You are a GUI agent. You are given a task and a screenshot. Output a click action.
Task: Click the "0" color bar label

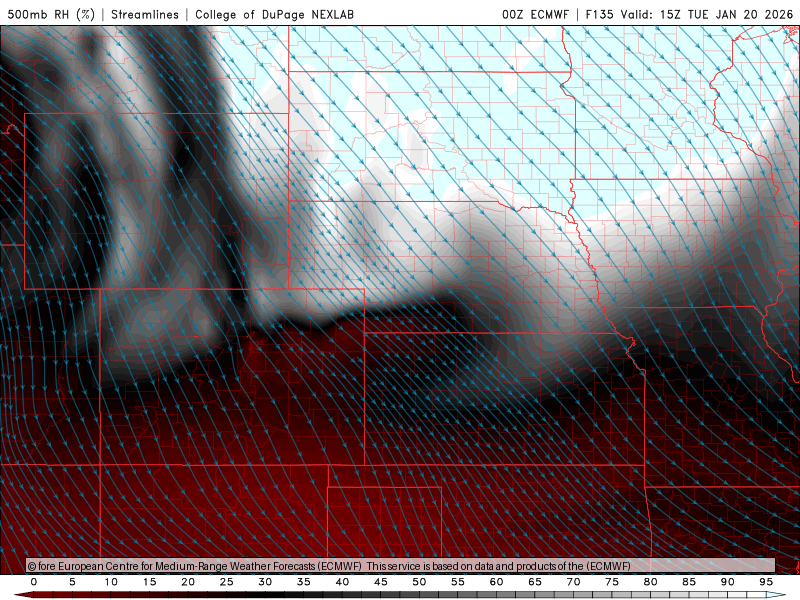[x=34, y=582]
